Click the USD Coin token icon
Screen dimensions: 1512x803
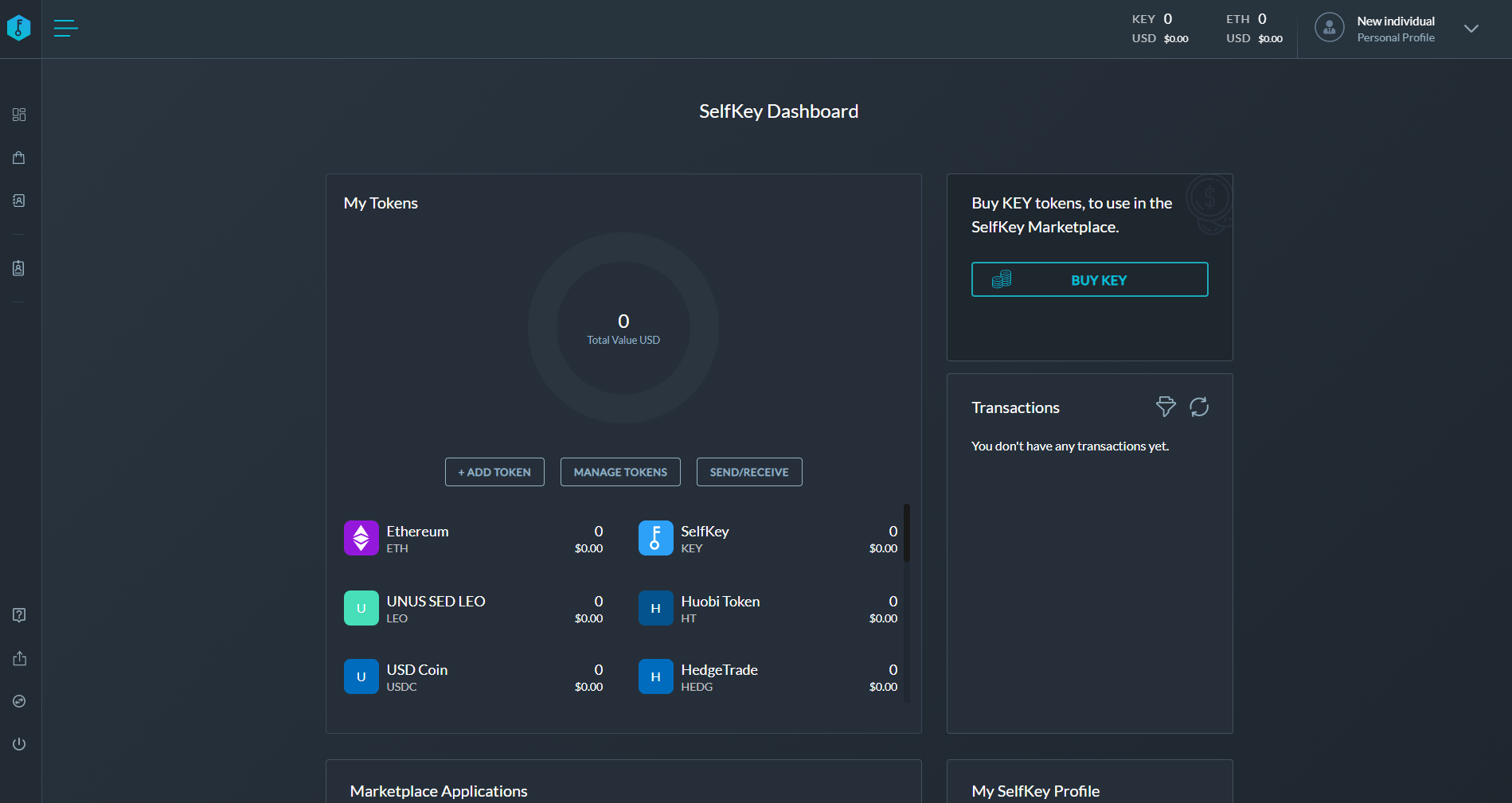coord(361,676)
